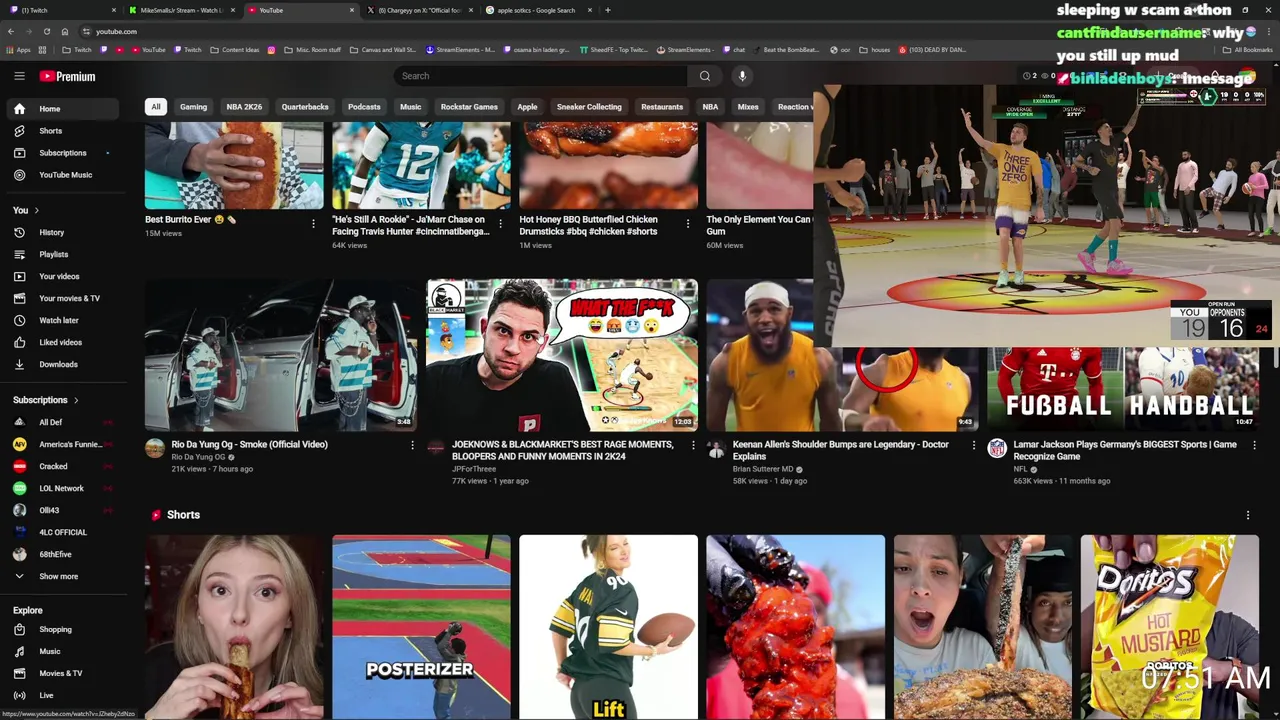Open options menu for Rio Da Yung Og video
Screen dimensions: 1280x720
tap(412, 445)
